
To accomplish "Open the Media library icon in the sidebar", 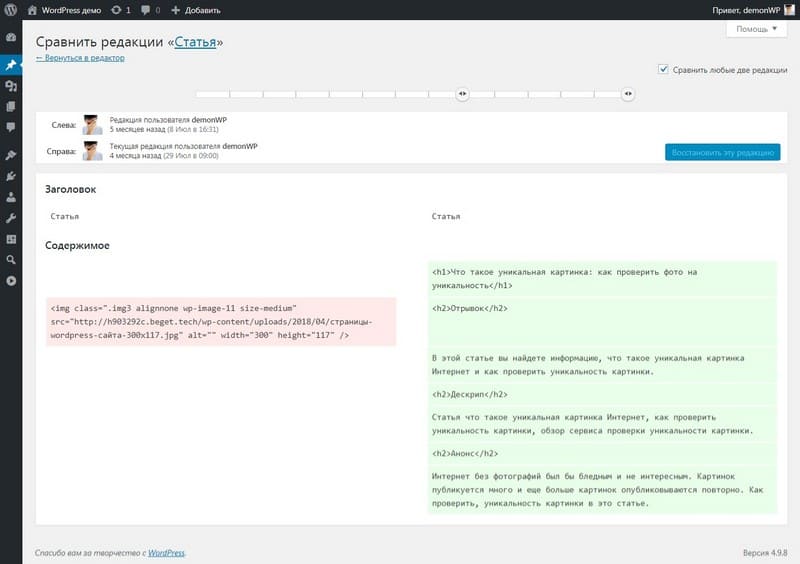I will pyautogui.click(x=11, y=86).
